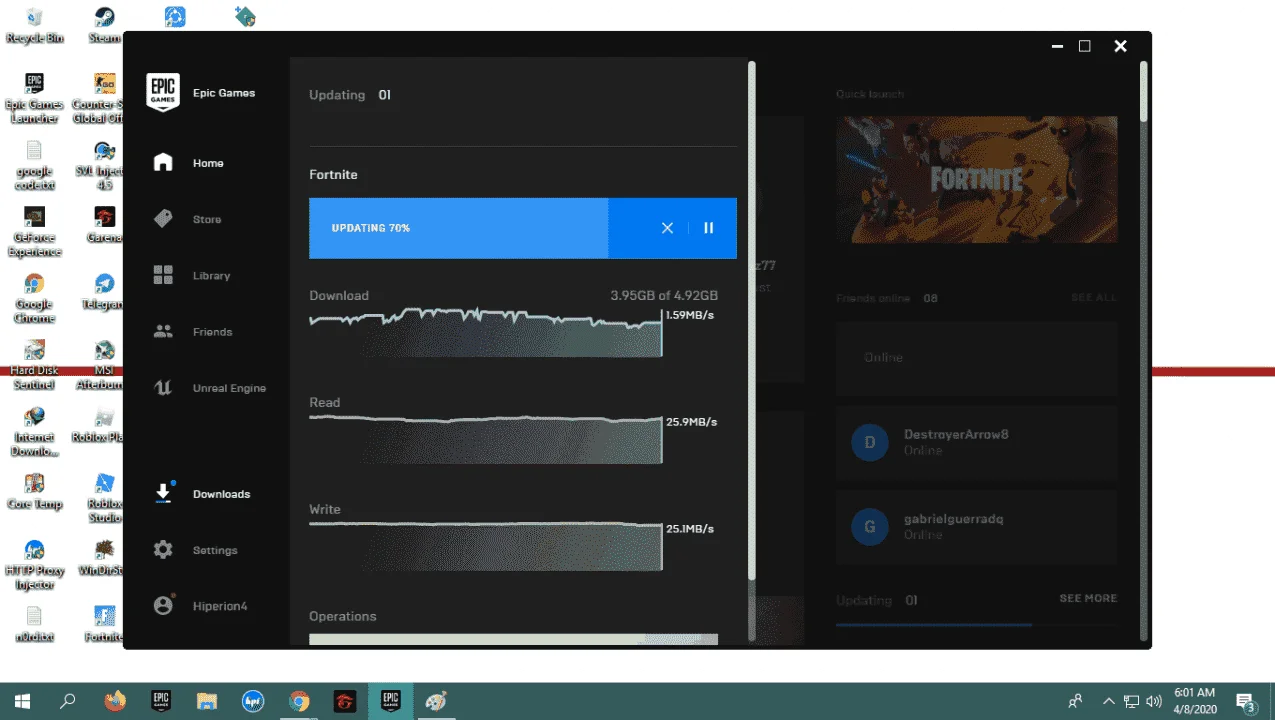Click the 25.9MB/s read speed value
This screenshot has width=1275, height=720.
tap(691, 422)
